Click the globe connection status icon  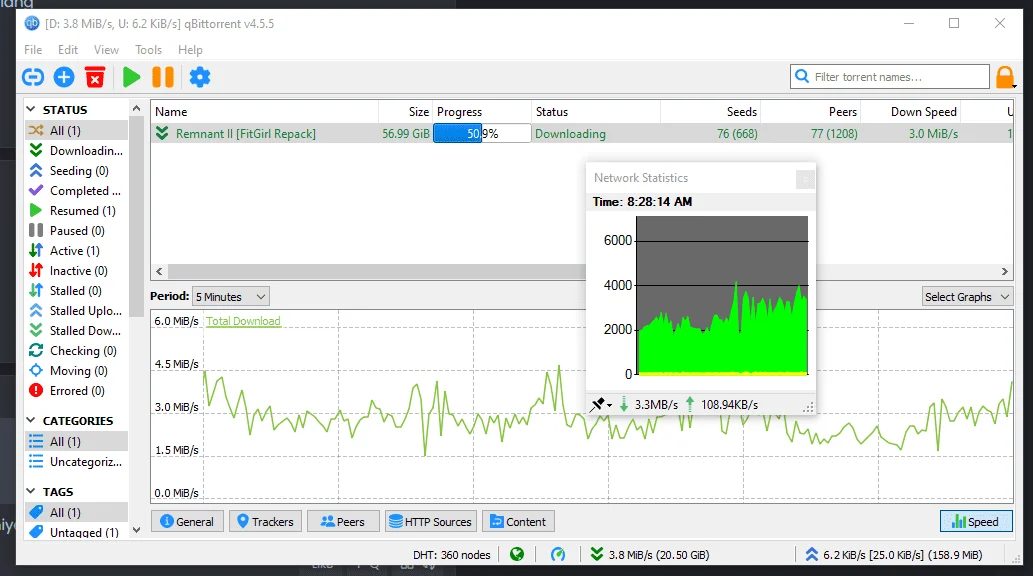[517, 555]
